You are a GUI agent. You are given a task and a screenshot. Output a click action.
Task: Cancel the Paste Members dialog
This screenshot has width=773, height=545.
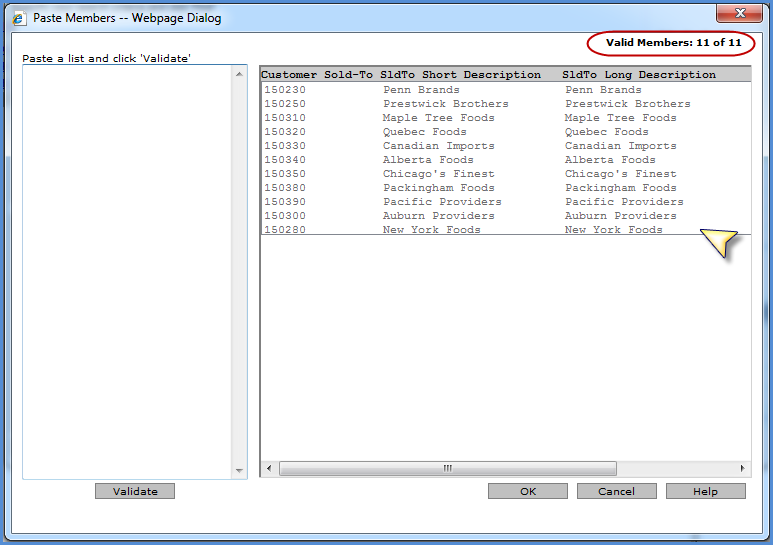point(616,491)
